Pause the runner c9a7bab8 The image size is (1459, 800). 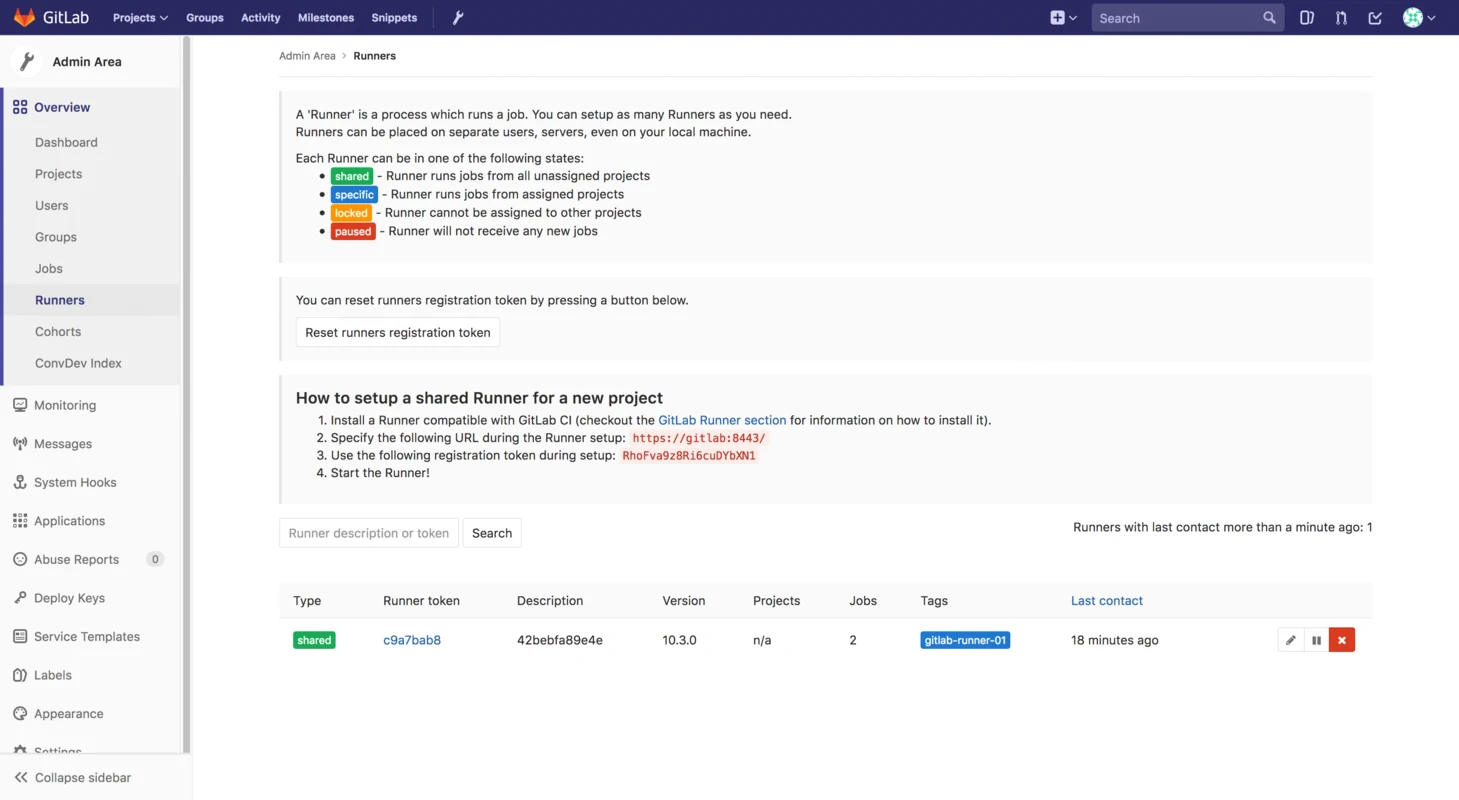[1316, 640]
